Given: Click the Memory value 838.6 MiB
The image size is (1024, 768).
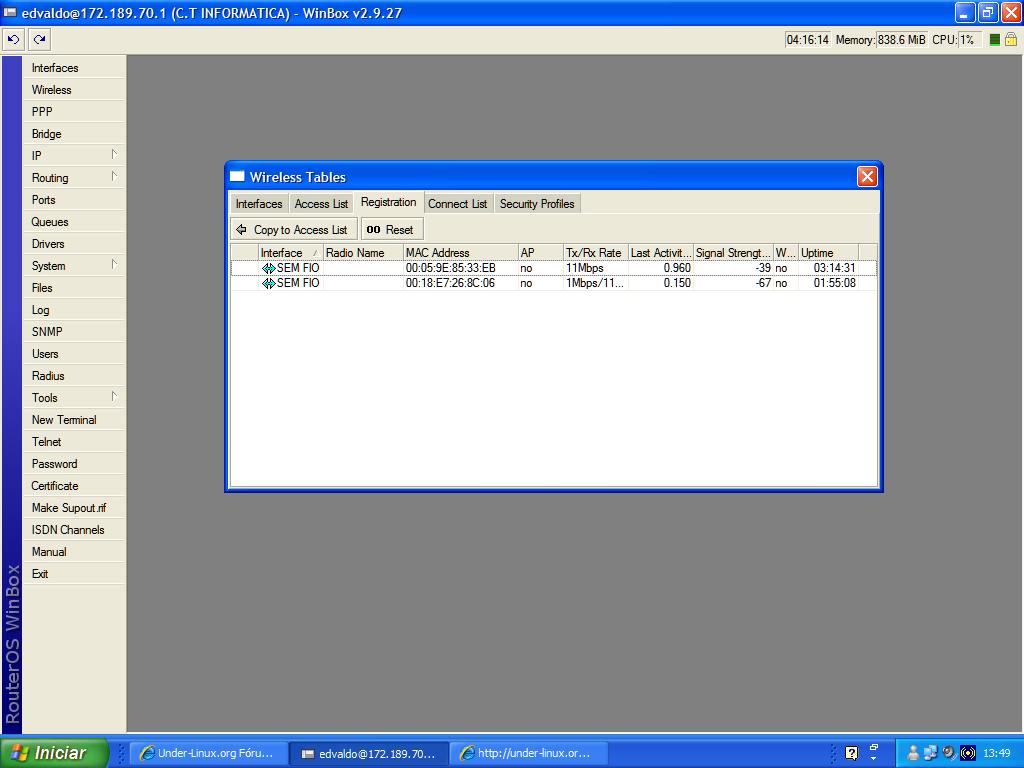Looking at the screenshot, I should pos(901,40).
